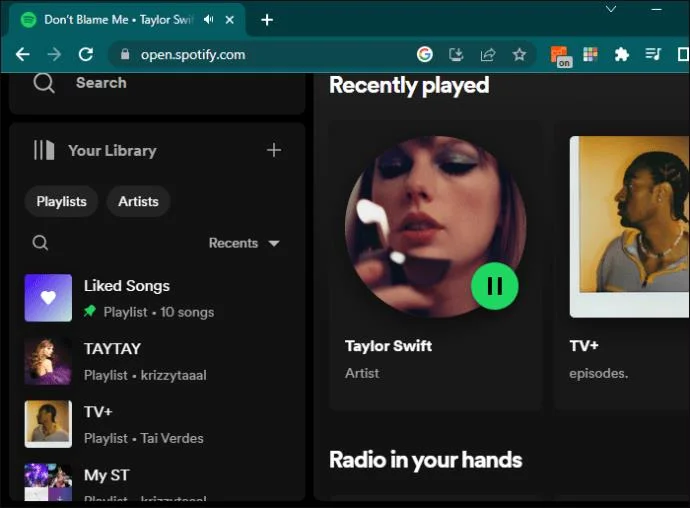Screen dimensions: 690x508
Task: Click the TV+ library cover image
Action: [x=48, y=424]
